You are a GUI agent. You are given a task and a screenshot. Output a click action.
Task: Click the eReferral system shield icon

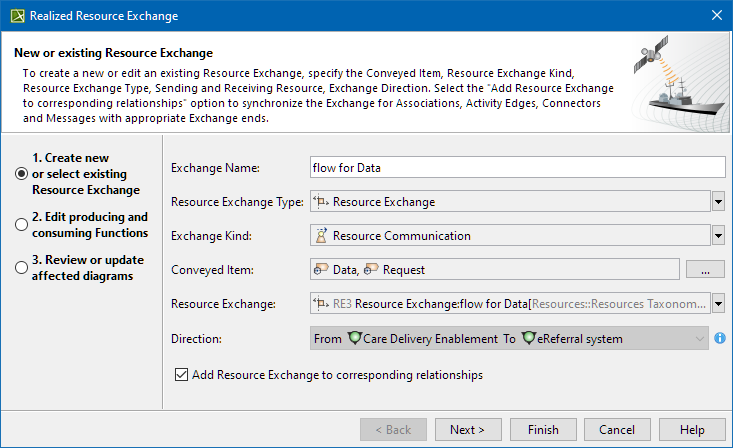(527, 339)
